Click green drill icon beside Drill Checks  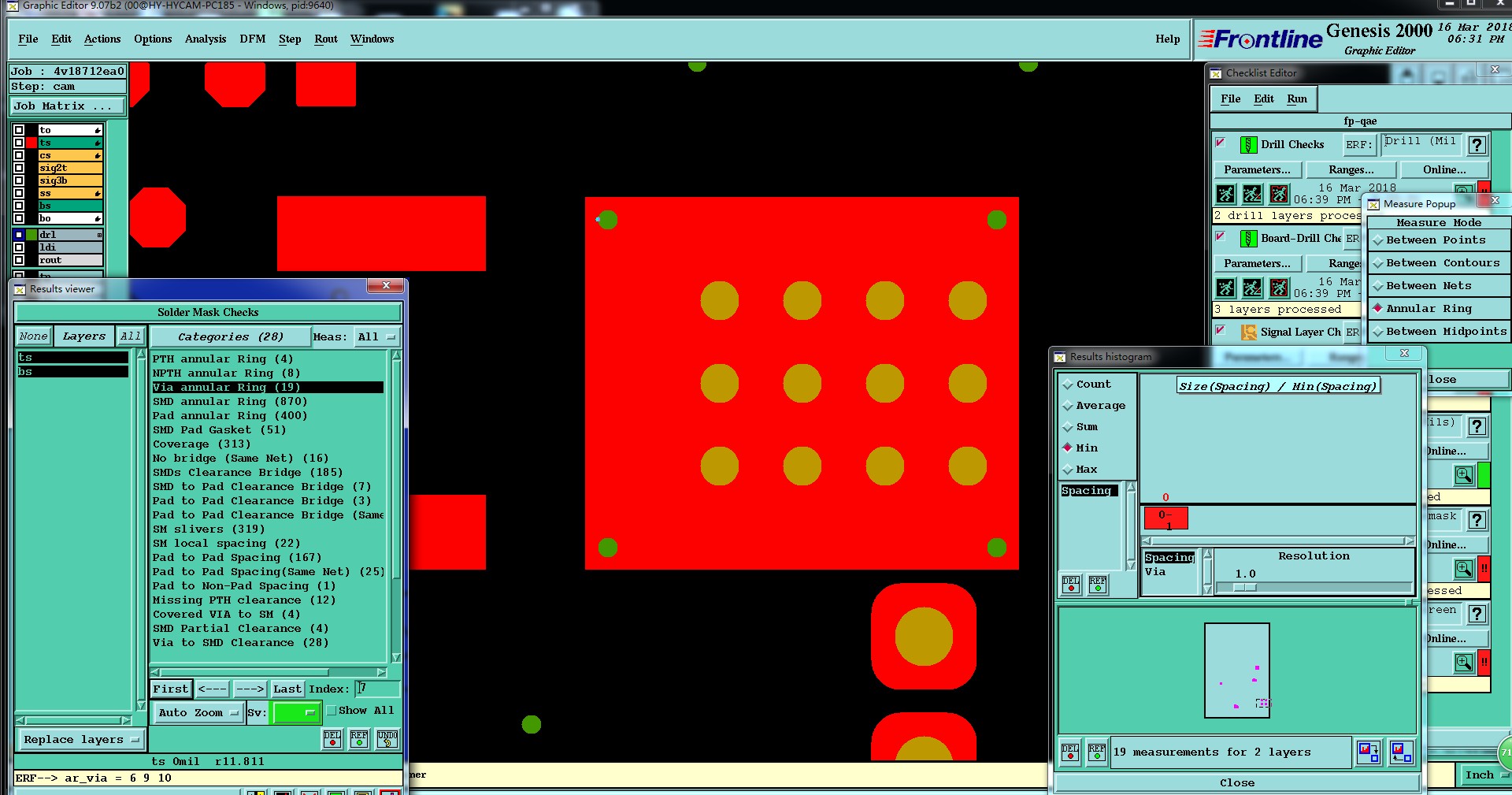[1248, 145]
